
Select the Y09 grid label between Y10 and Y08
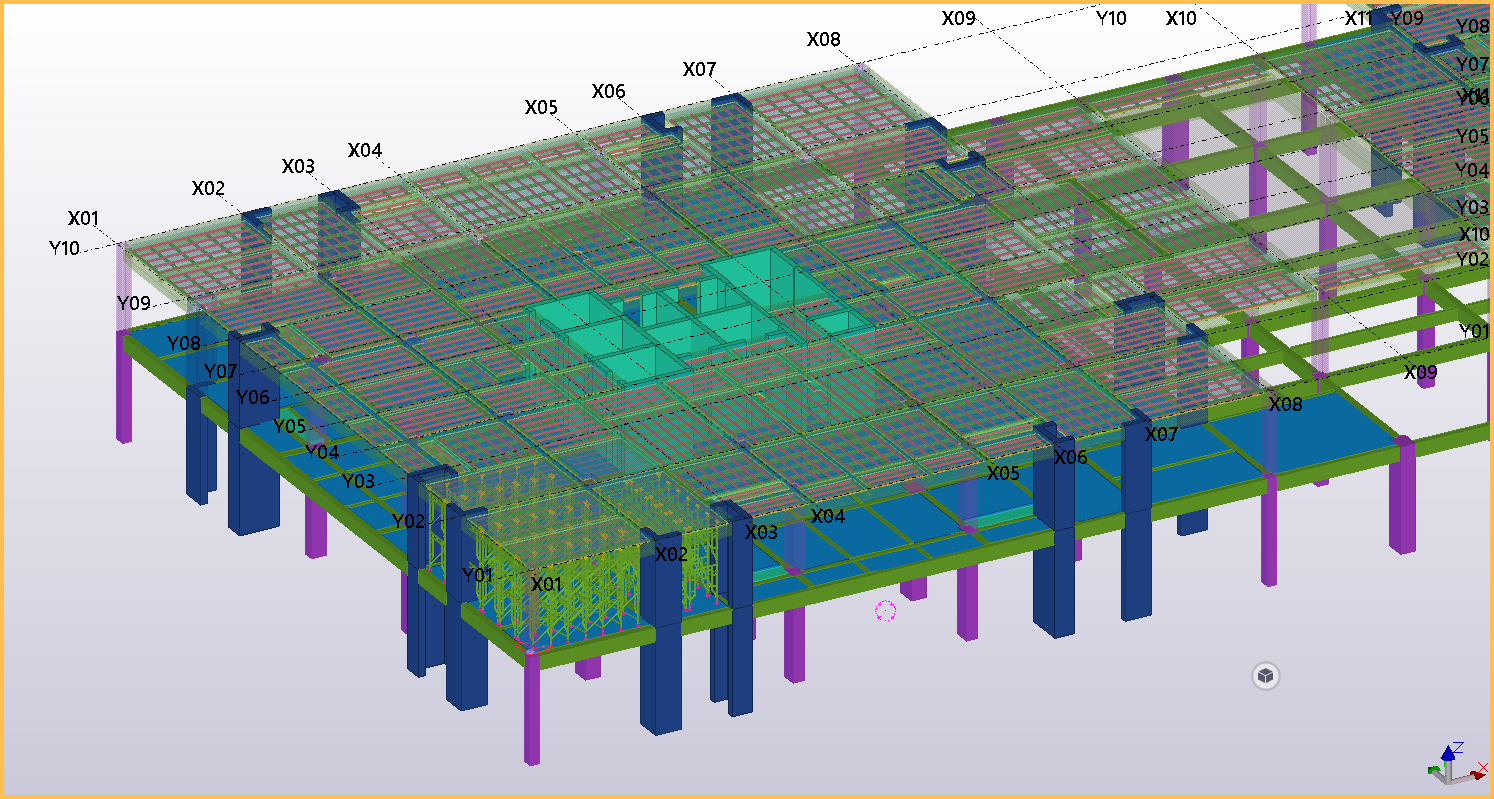(133, 303)
